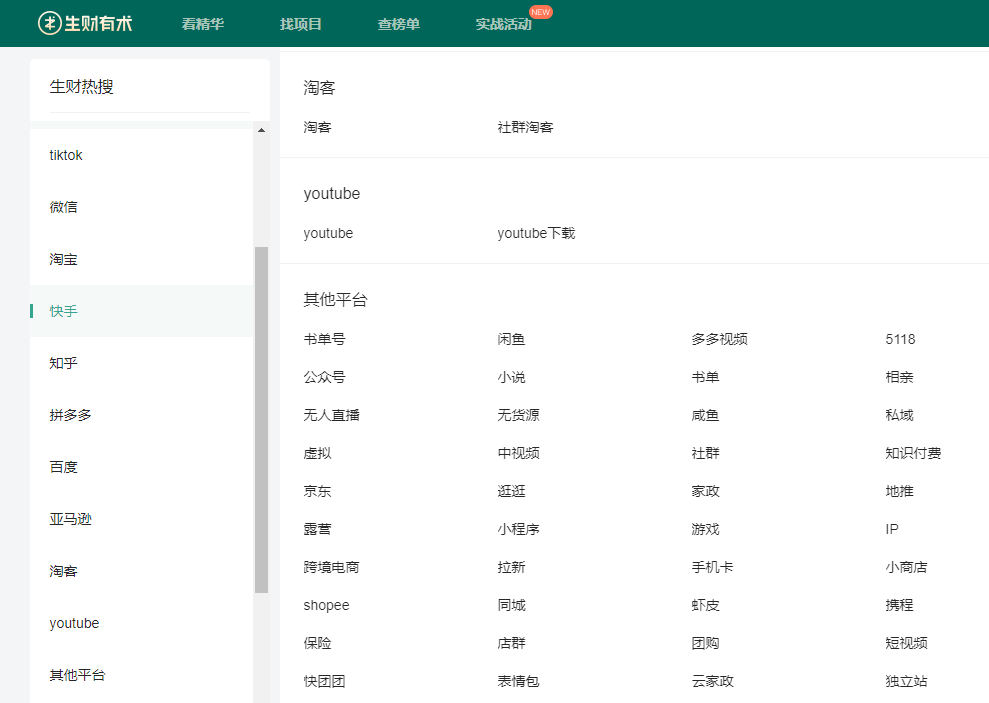Select 拼多多 in the sidebar
Image resolution: width=989 pixels, height=703 pixels.
click(x=142, y=415)
